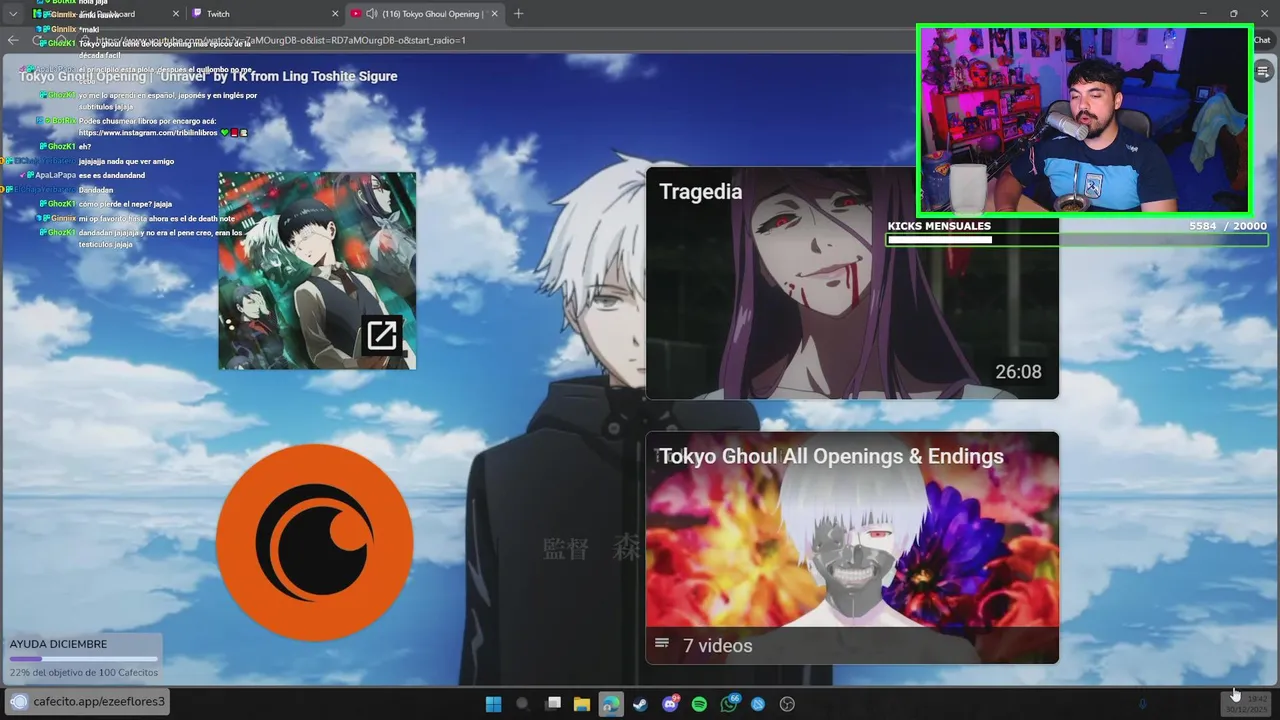The height and width of the screenshot is (720, 1280).
Task: Open the Windows Start menu
Action: coord(493,704)
